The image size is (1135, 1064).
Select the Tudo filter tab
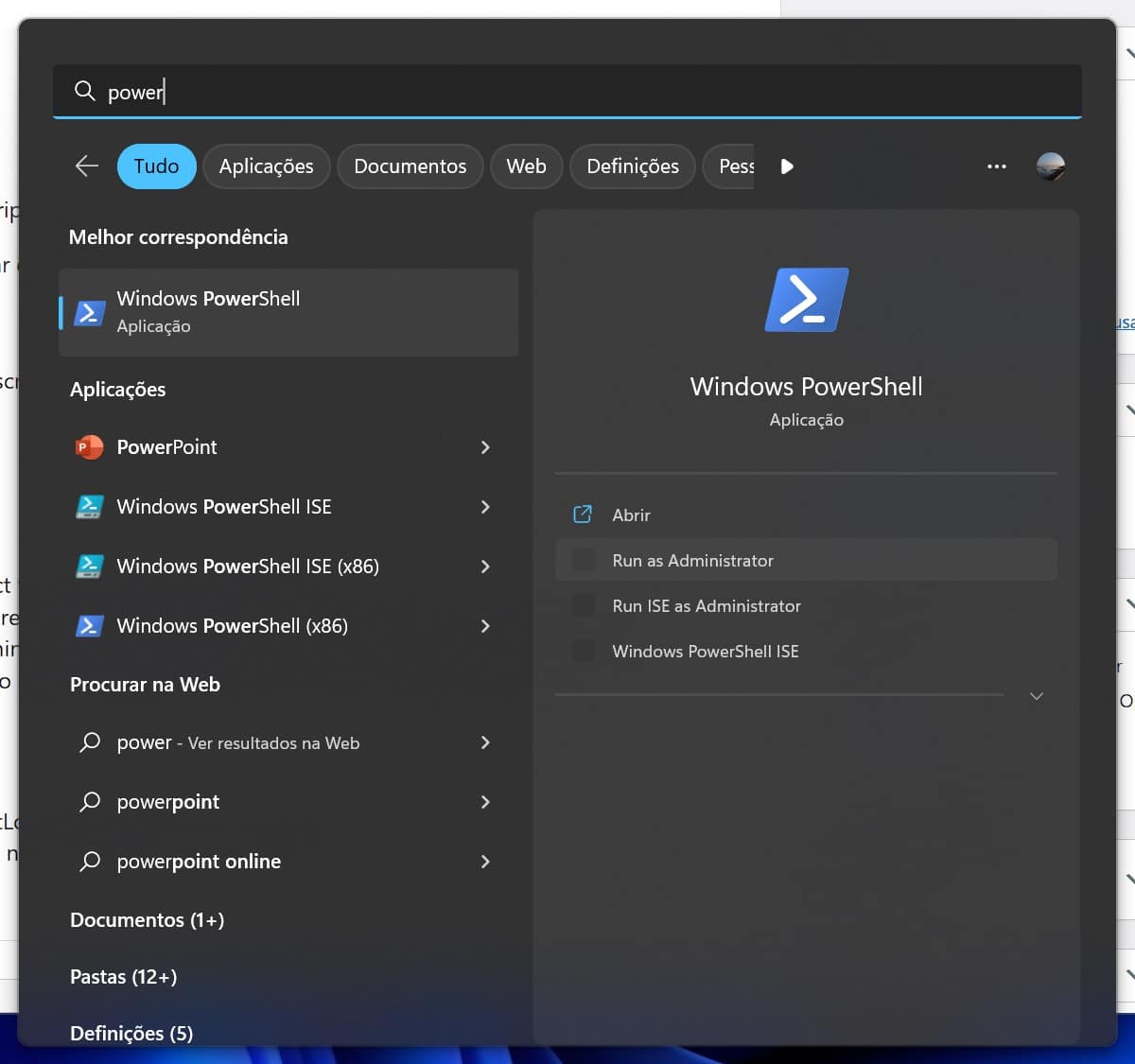(156, 166)
